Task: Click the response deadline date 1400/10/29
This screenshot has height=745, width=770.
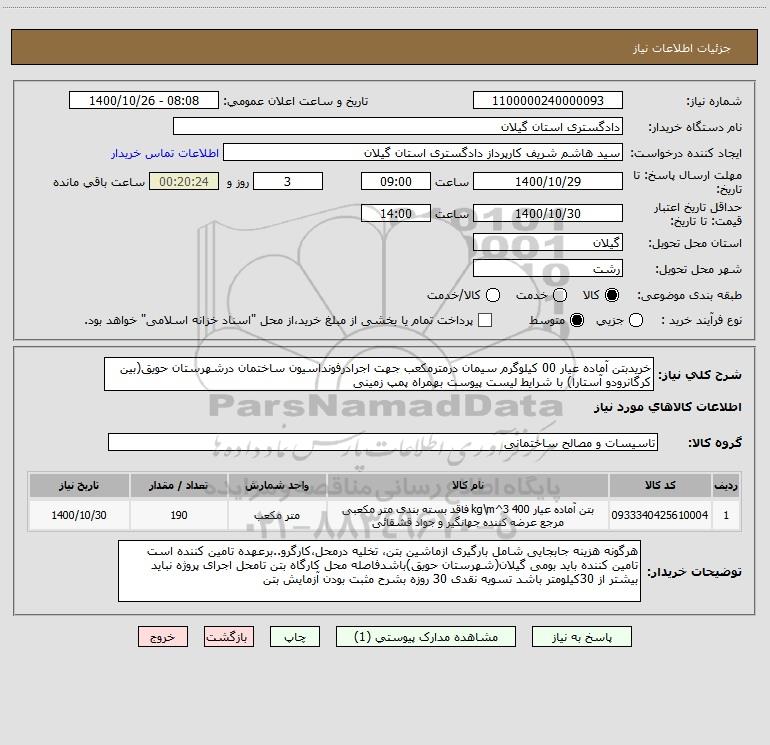Action: coord(548,181)
